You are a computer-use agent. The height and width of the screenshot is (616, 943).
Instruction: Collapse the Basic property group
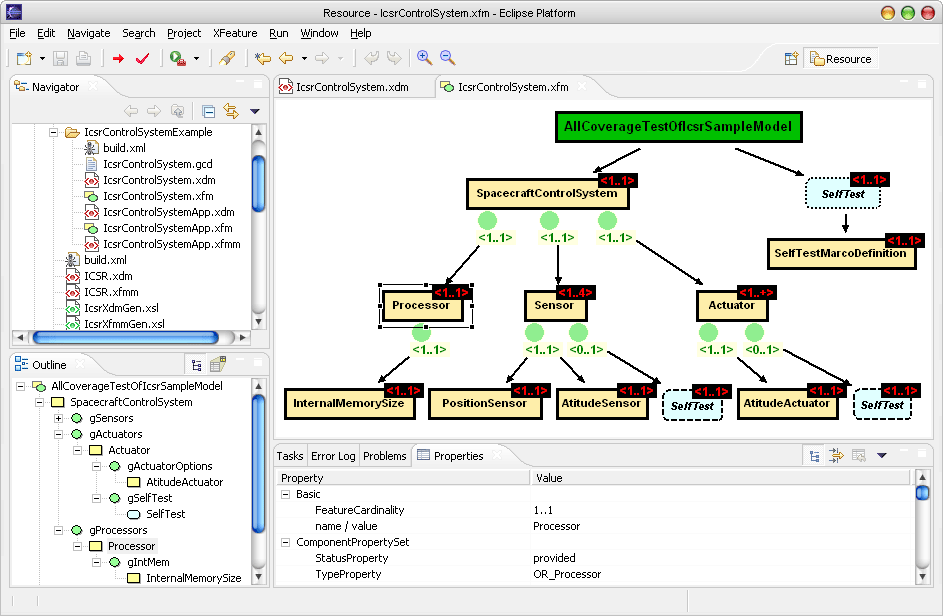coord(286,494)
